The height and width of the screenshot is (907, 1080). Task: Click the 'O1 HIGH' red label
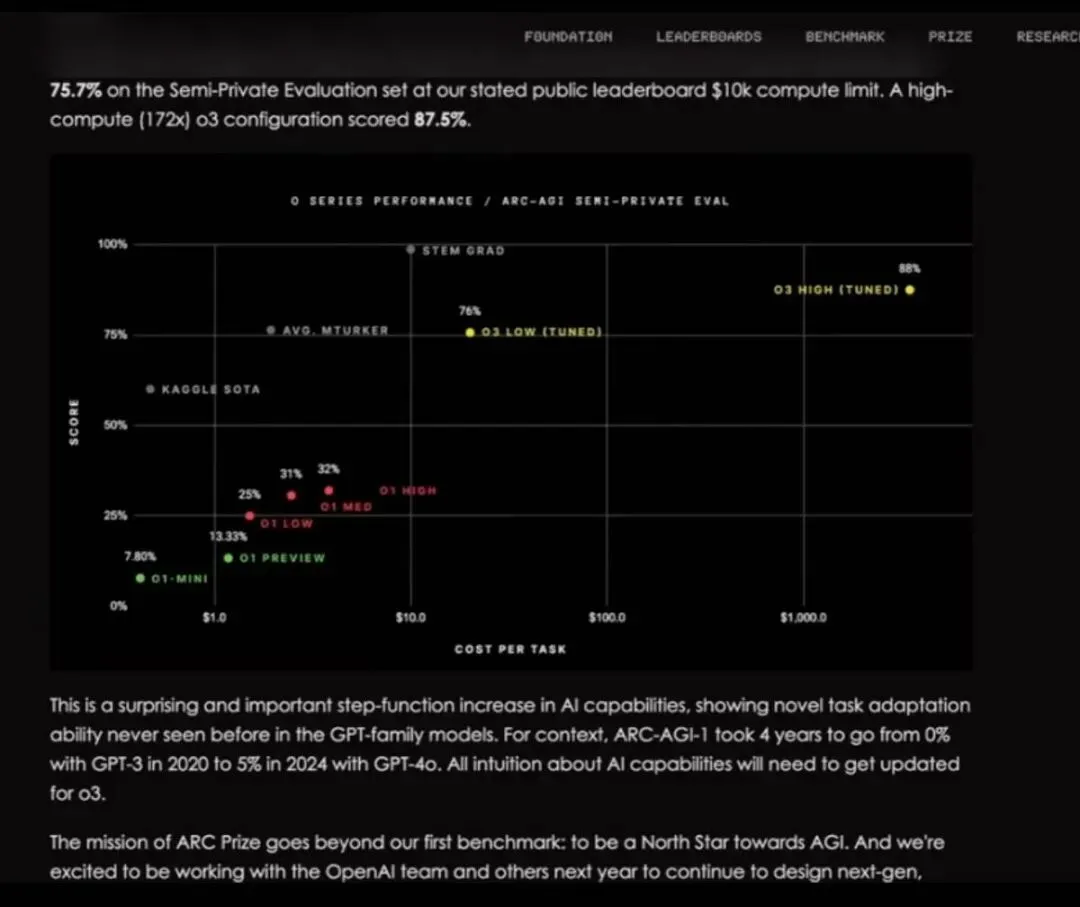point(408,490)
